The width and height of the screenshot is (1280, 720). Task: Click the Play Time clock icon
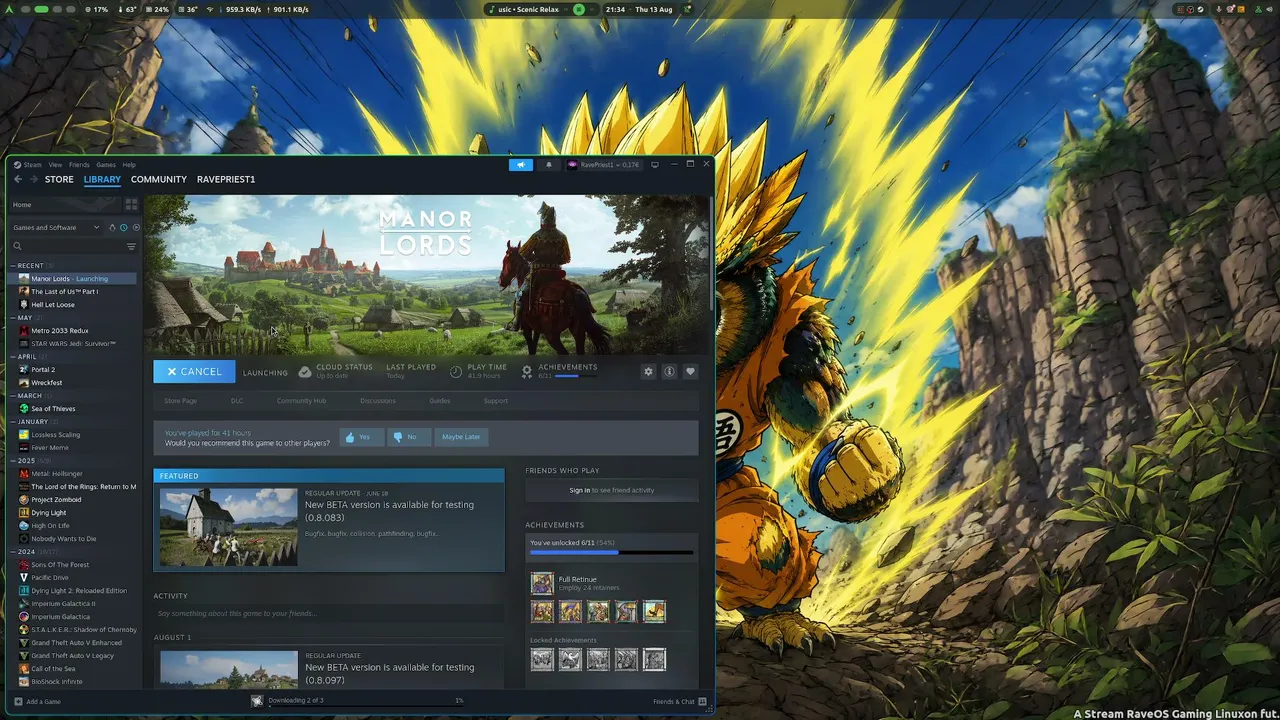click(x=456, y=371)
